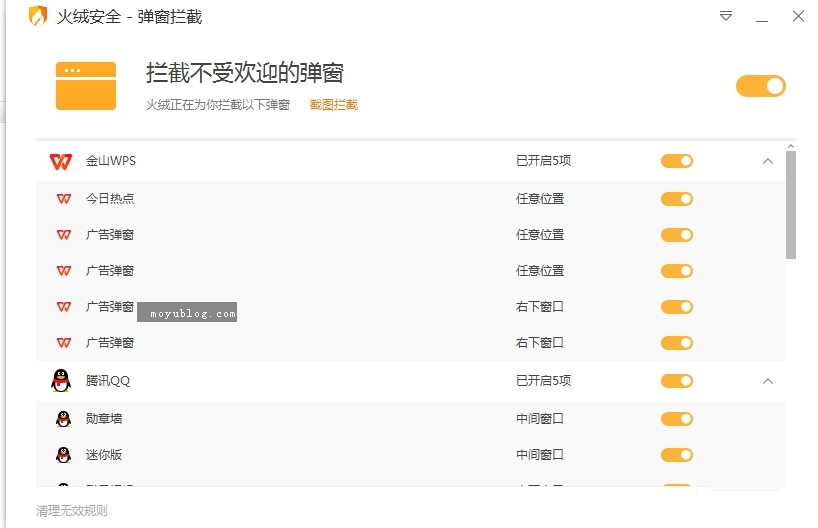Viewport: 818px width, 528px height.
Task: Click 已开启5项 status in 金山WPS row
Action: (x=543, y=161)
